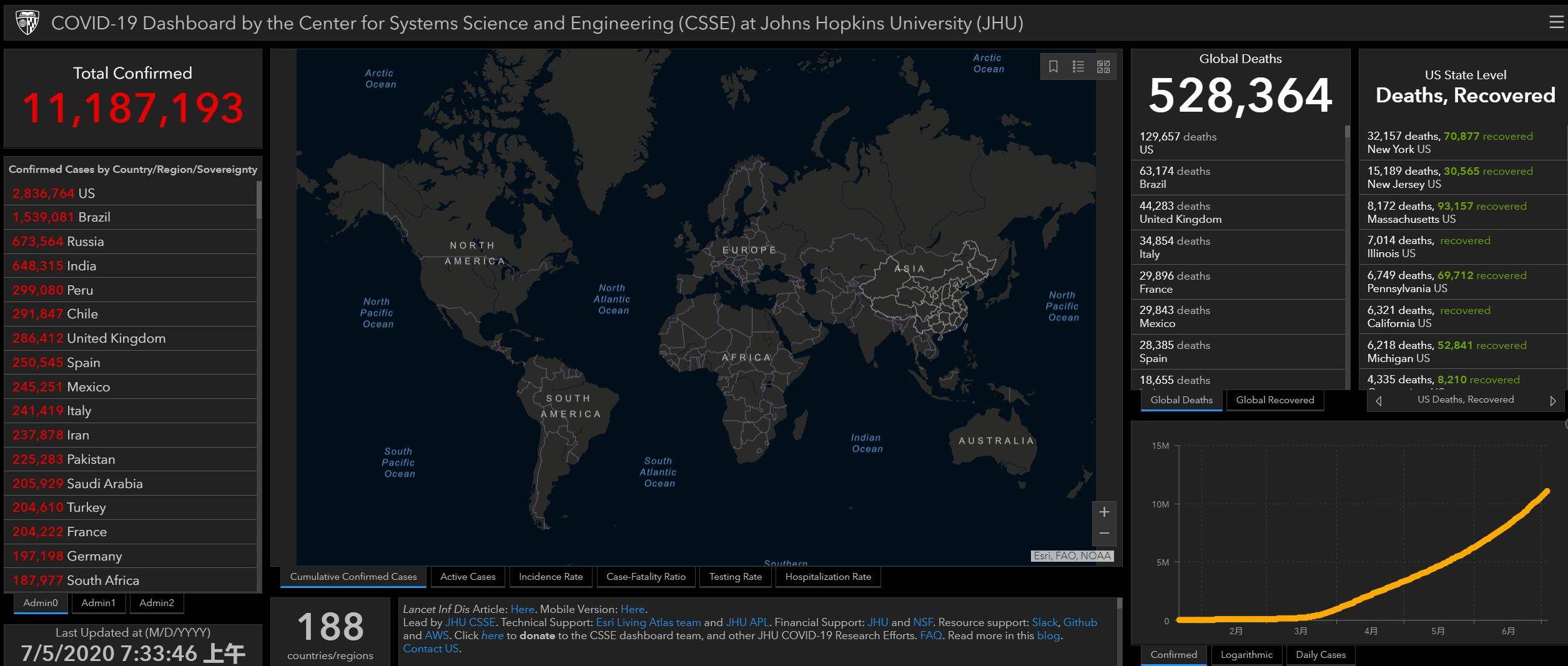
Task: Select the Admin2 tab
Action: (x=157, y=603)
